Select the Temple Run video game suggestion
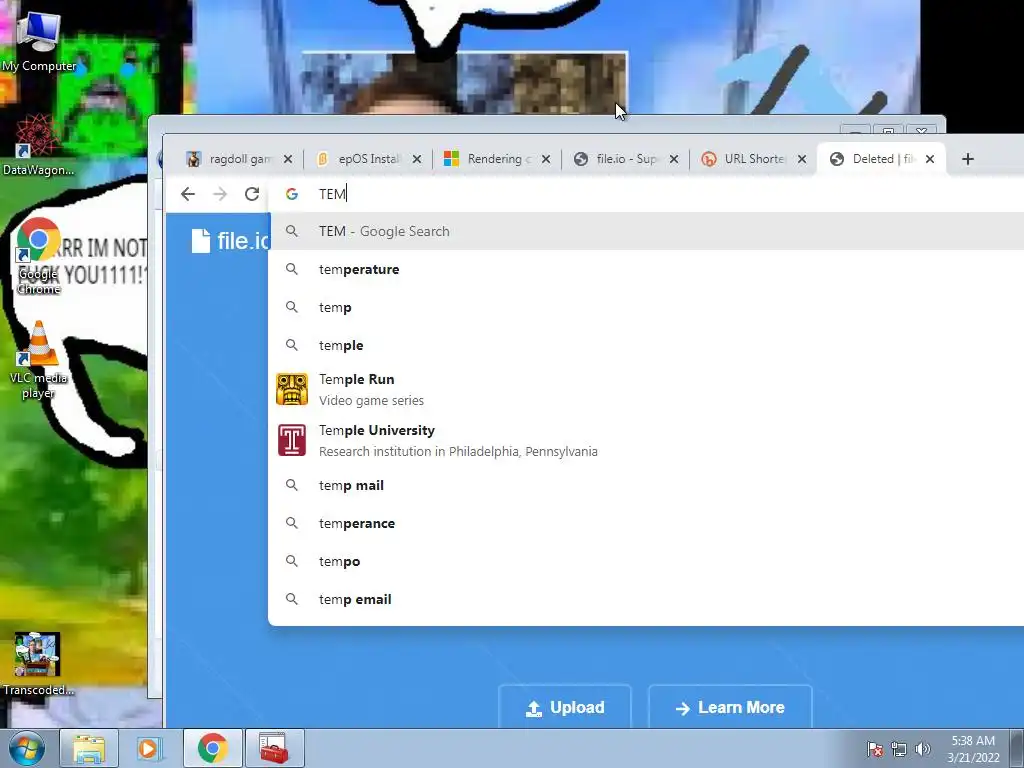Screen dimensions: 1024x768 (x=647, y=389)
